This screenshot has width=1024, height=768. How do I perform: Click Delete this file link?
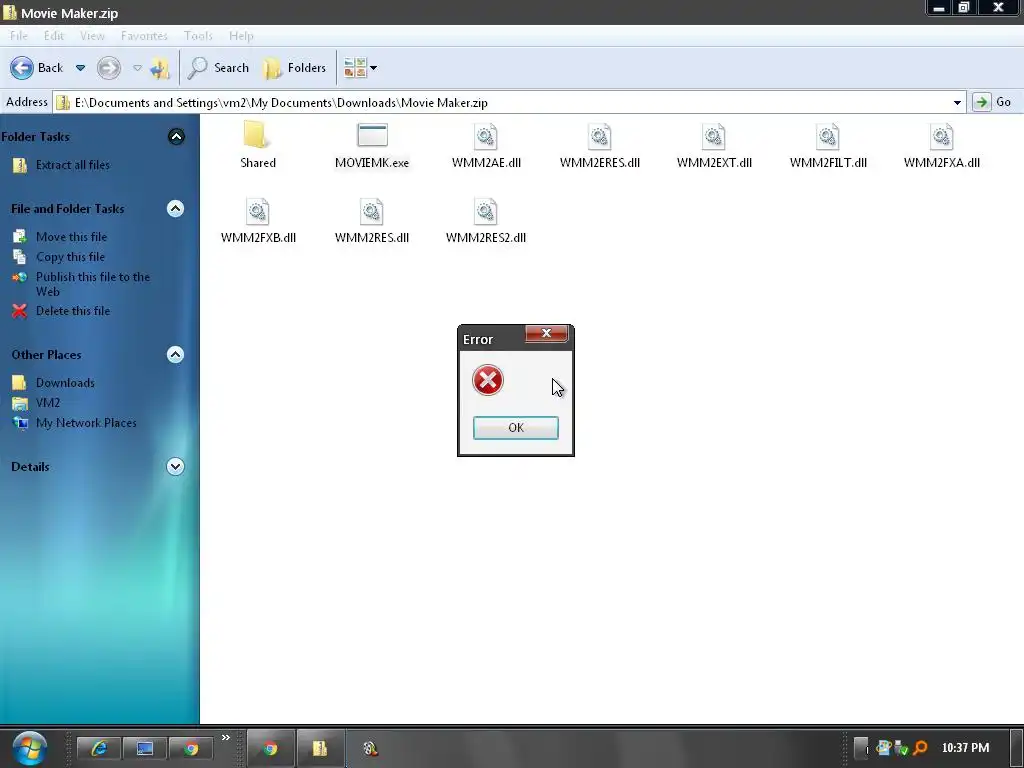72,311
